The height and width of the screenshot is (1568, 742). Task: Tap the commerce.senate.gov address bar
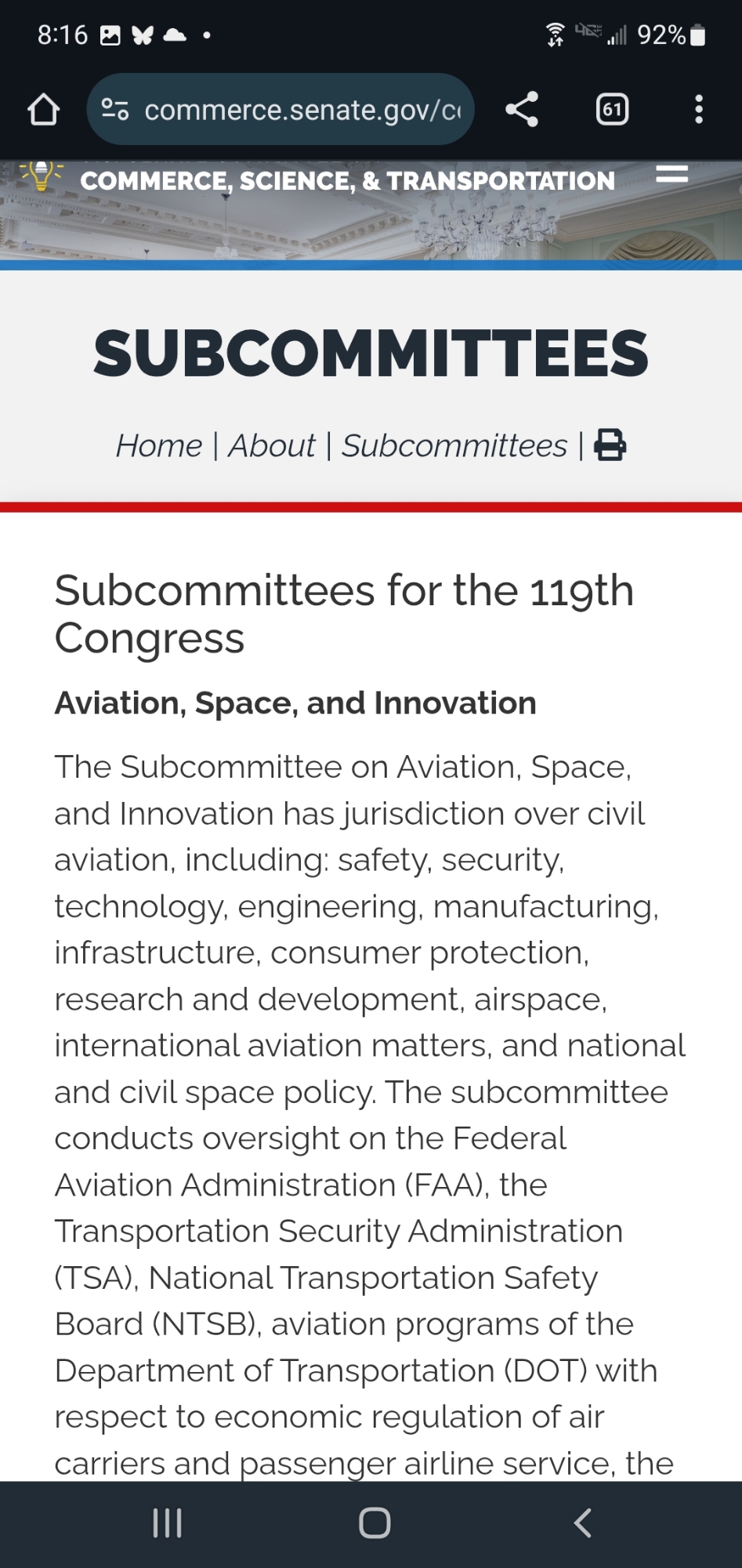[302, 110]
